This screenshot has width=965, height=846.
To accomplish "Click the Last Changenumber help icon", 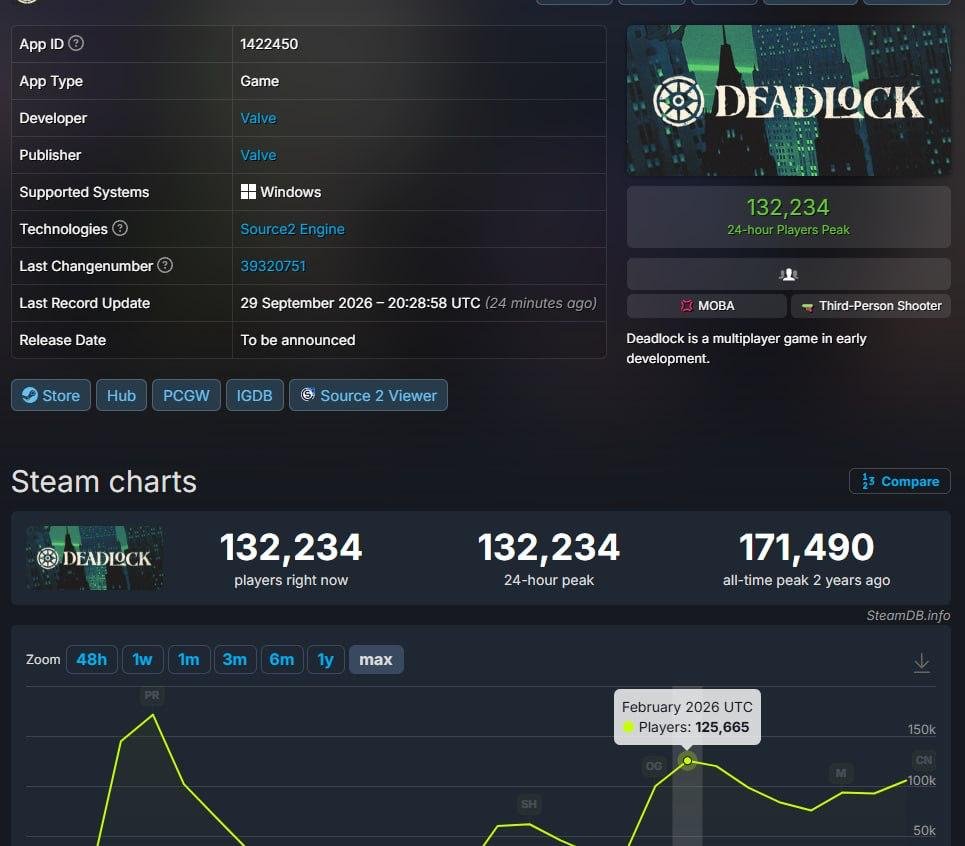I will click(165, 265).
